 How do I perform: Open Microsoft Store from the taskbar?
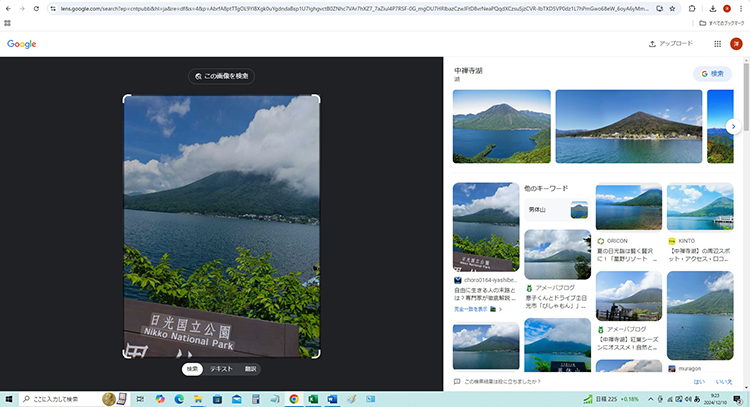click(x=217, y=399)
